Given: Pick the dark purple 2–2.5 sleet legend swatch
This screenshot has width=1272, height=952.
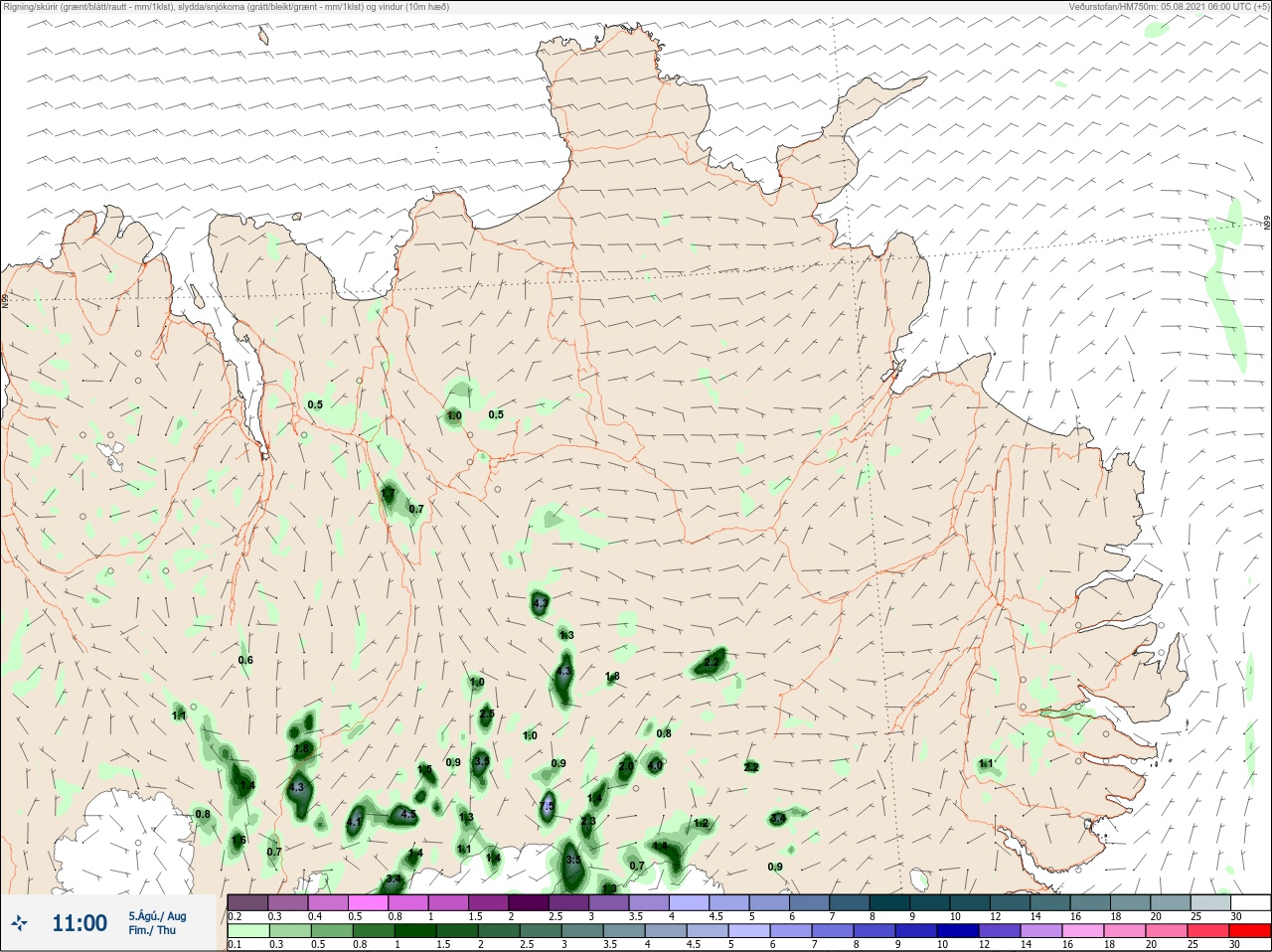Looking at the screenshot, I should [529, 902].
